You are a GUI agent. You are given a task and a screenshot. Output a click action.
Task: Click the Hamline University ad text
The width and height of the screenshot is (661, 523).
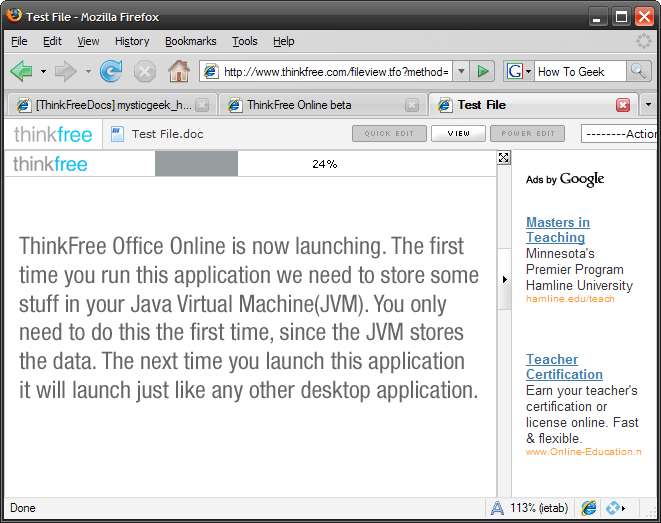point(579,285)
